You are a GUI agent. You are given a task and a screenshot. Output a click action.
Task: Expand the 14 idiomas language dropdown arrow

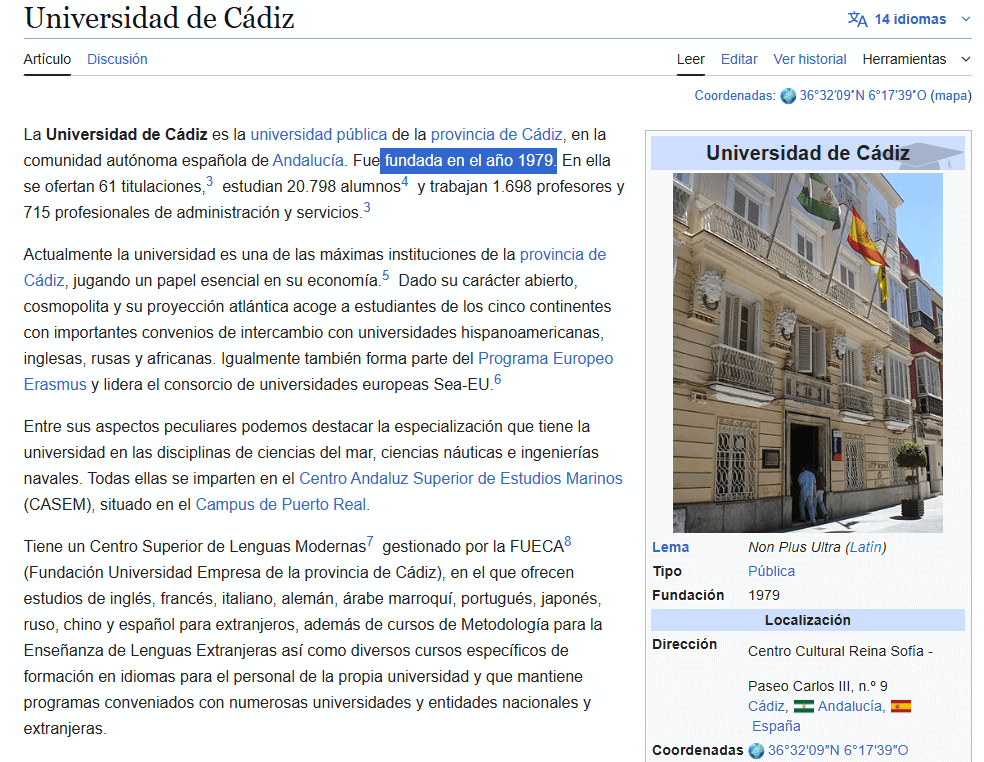(966, 19)
